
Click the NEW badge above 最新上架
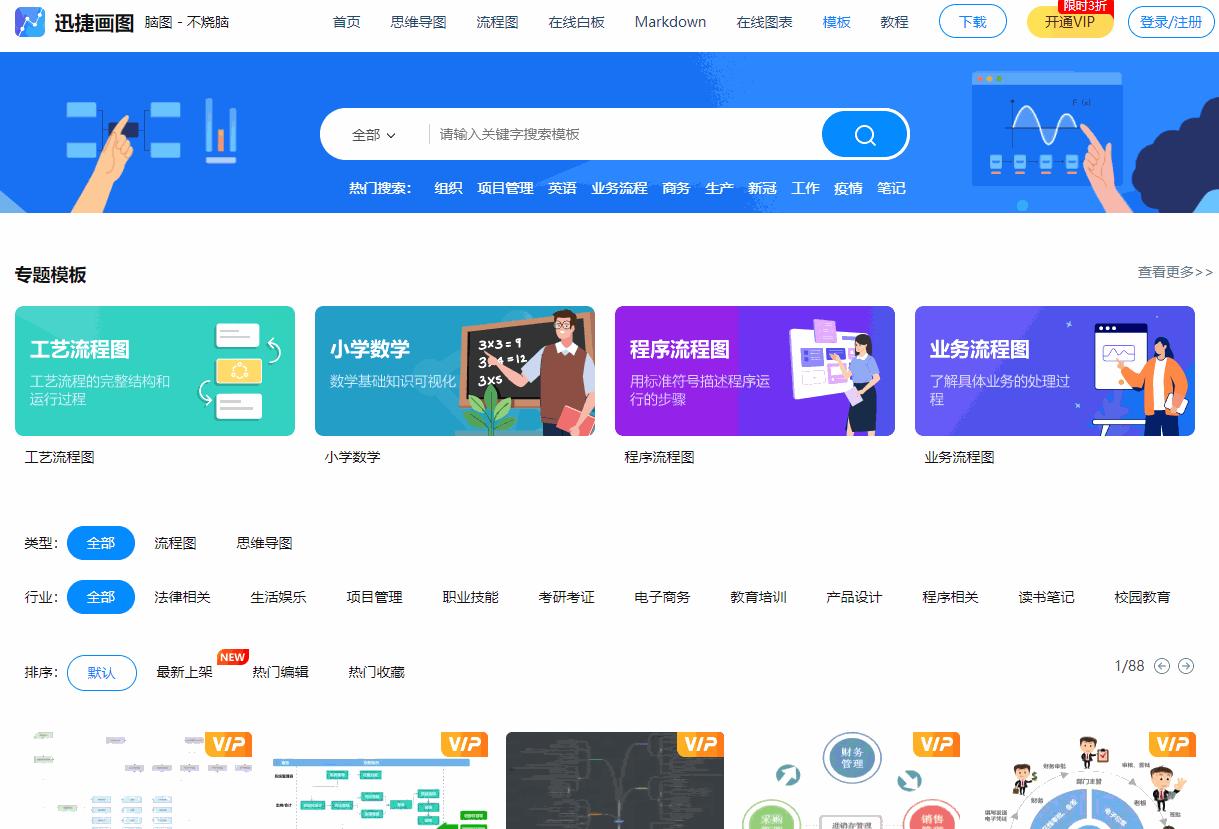(232, 656)
